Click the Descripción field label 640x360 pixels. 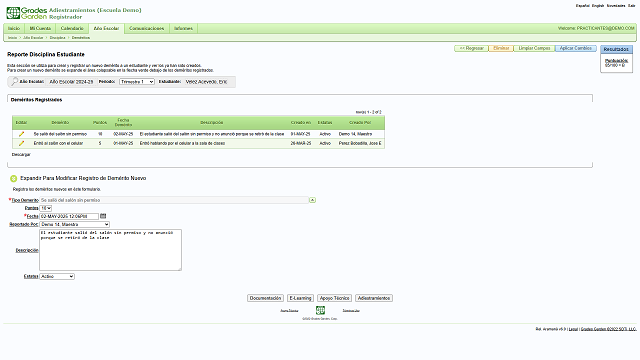(27, 250)
